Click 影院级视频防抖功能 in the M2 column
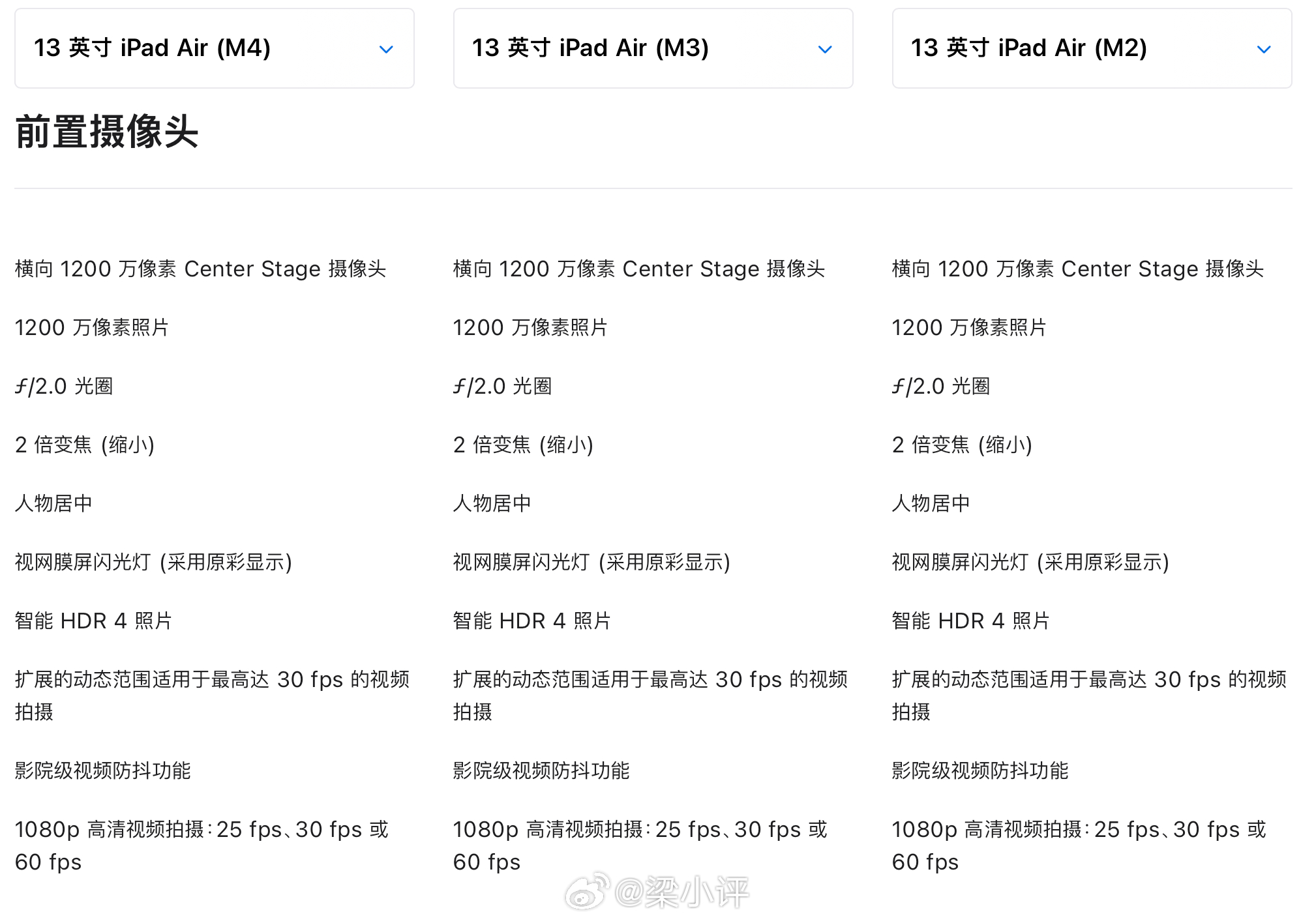Viewport: 1316px width, 923px height. click(x=980, y=770)
